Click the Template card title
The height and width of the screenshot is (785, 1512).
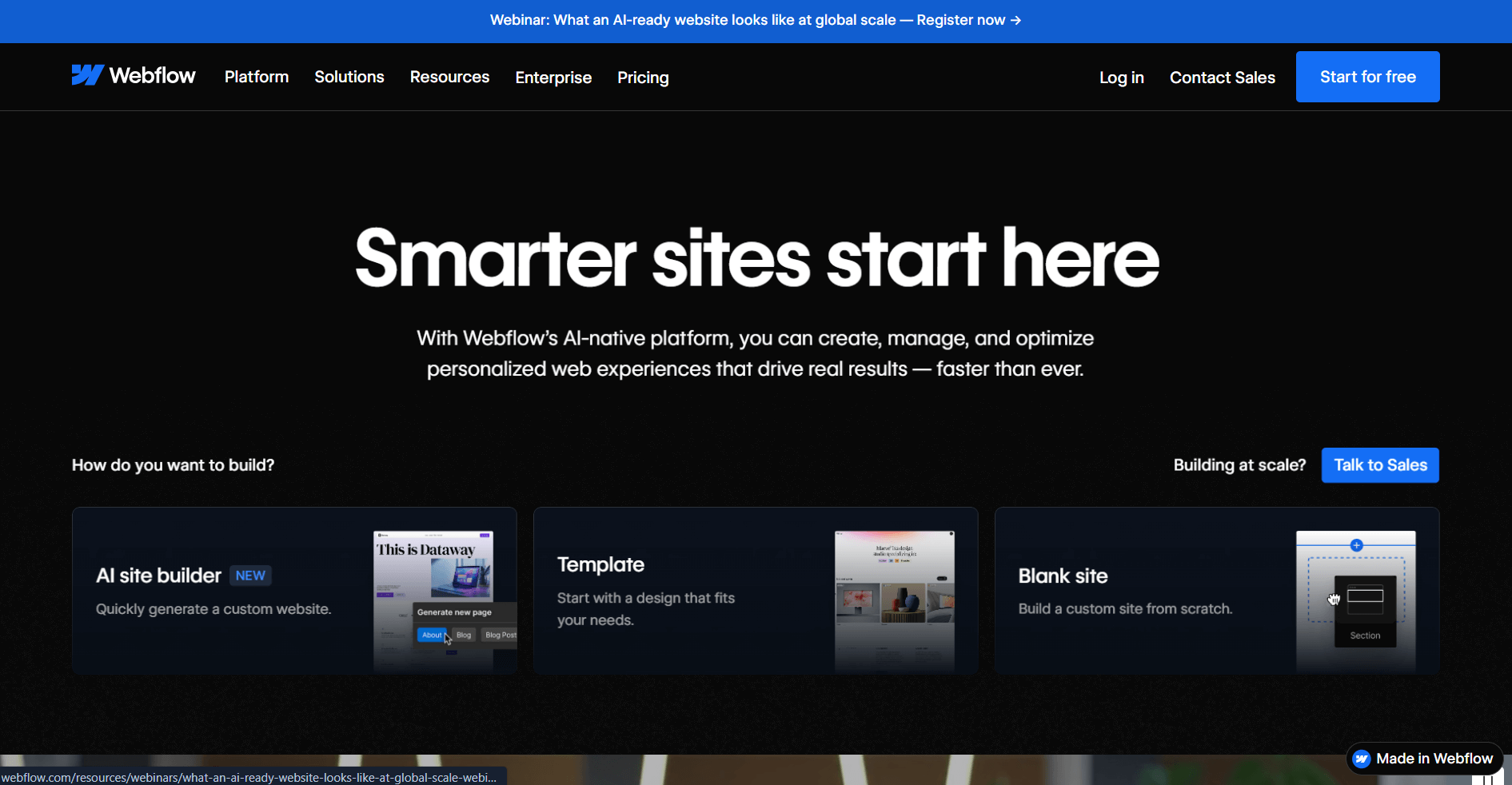coord(600,564)
